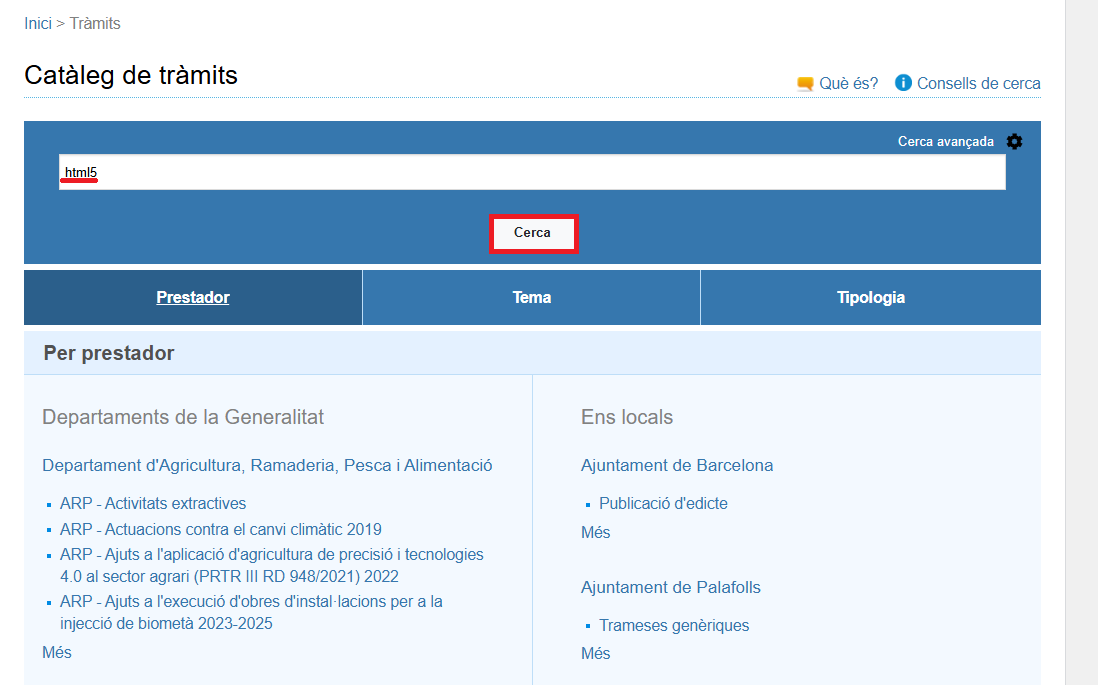Click the search text input field

(532, 173)
